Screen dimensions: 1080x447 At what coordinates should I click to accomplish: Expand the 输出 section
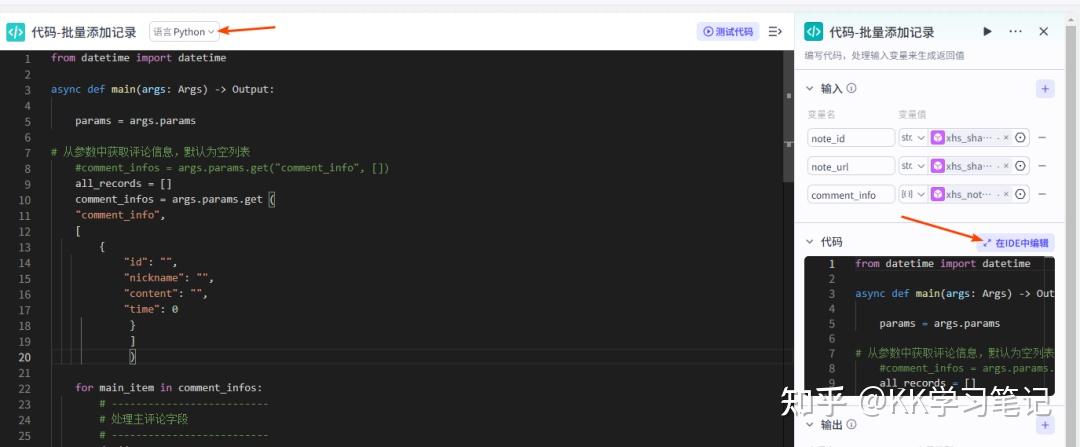point(811,425)
